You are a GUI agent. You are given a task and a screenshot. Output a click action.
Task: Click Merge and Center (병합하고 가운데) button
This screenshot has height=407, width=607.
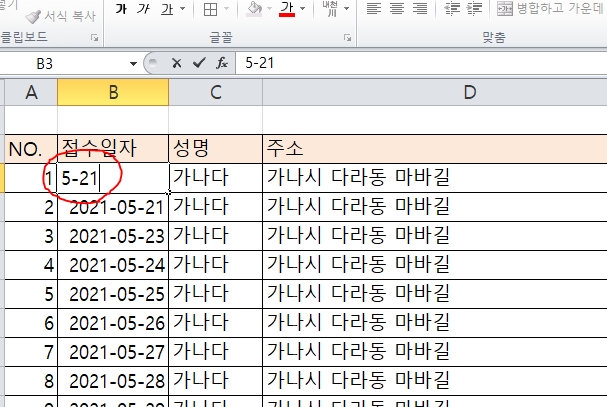[551, 9]
